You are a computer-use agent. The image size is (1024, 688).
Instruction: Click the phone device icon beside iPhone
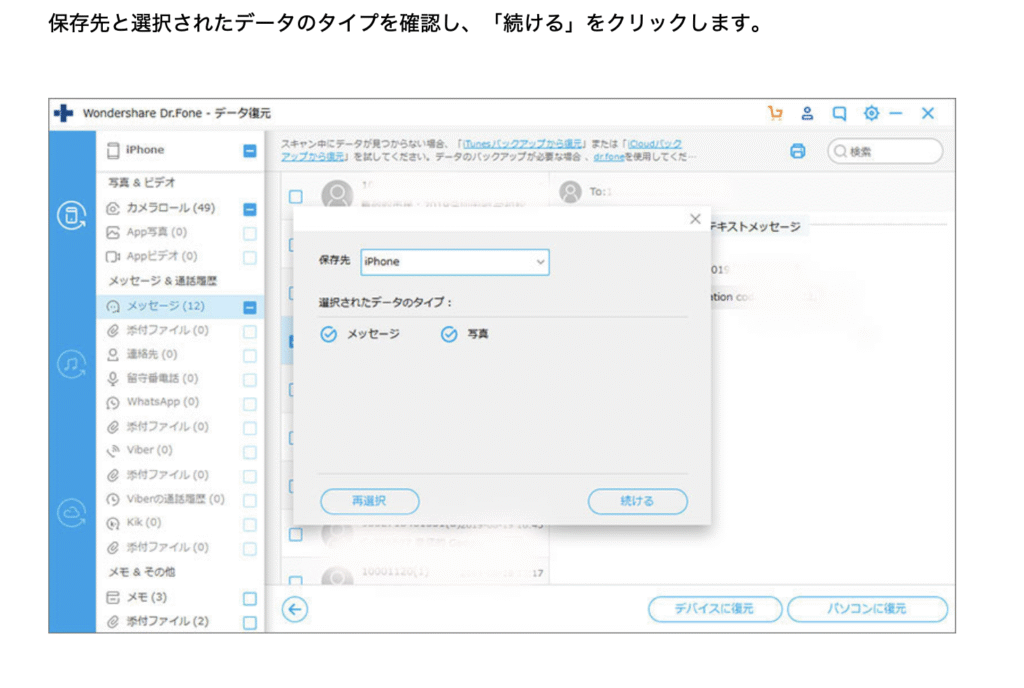pos(113,150)
